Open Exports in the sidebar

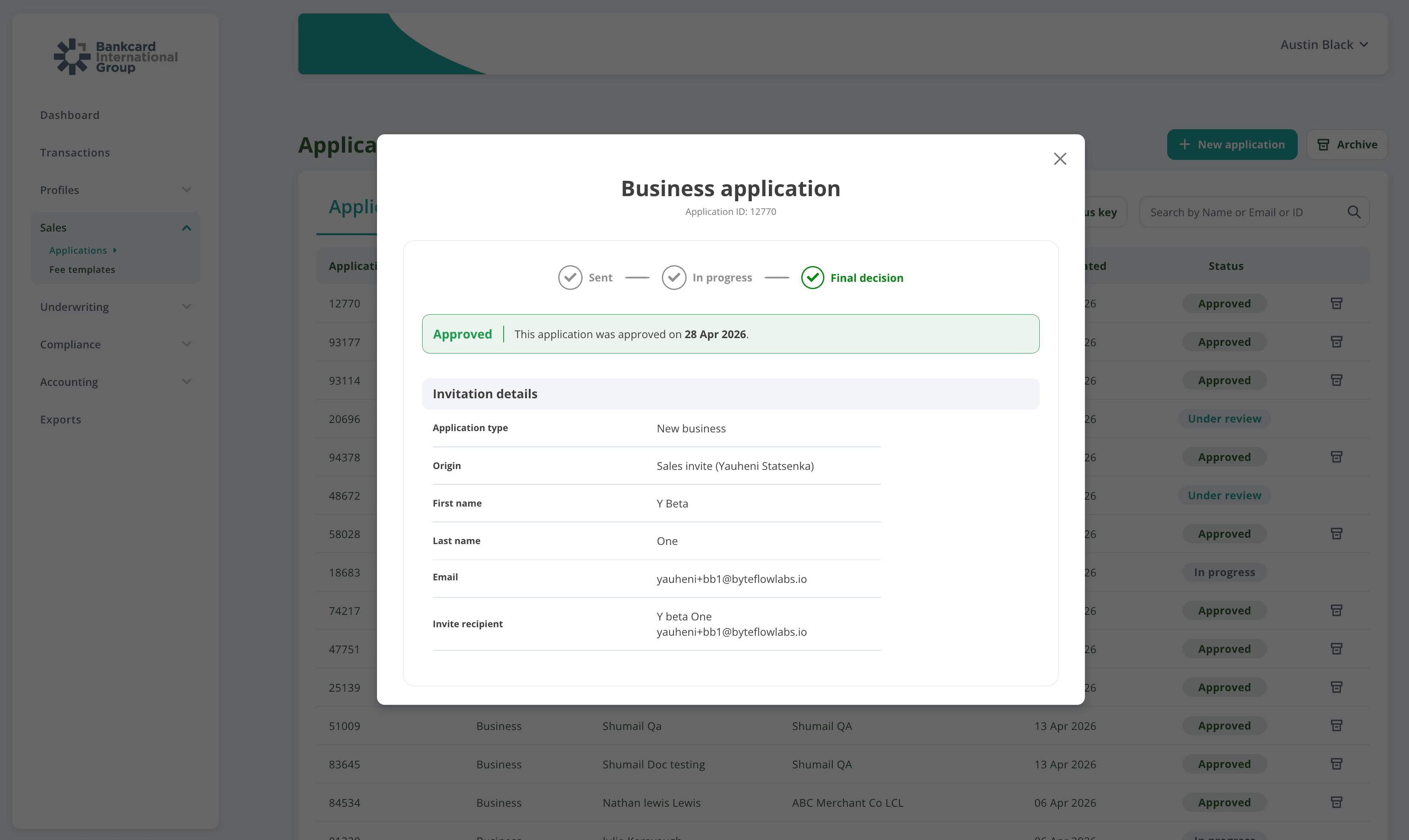click(x=61, y=420)
